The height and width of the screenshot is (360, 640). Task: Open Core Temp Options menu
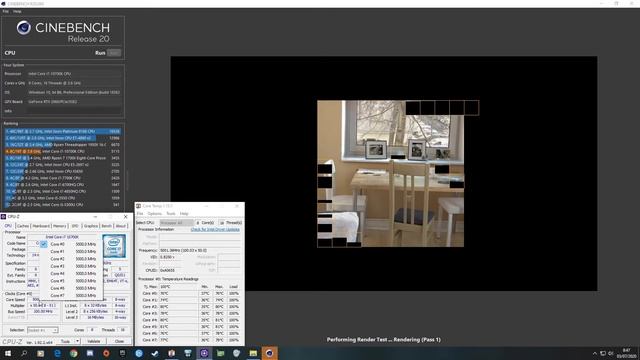click(155, 213)
